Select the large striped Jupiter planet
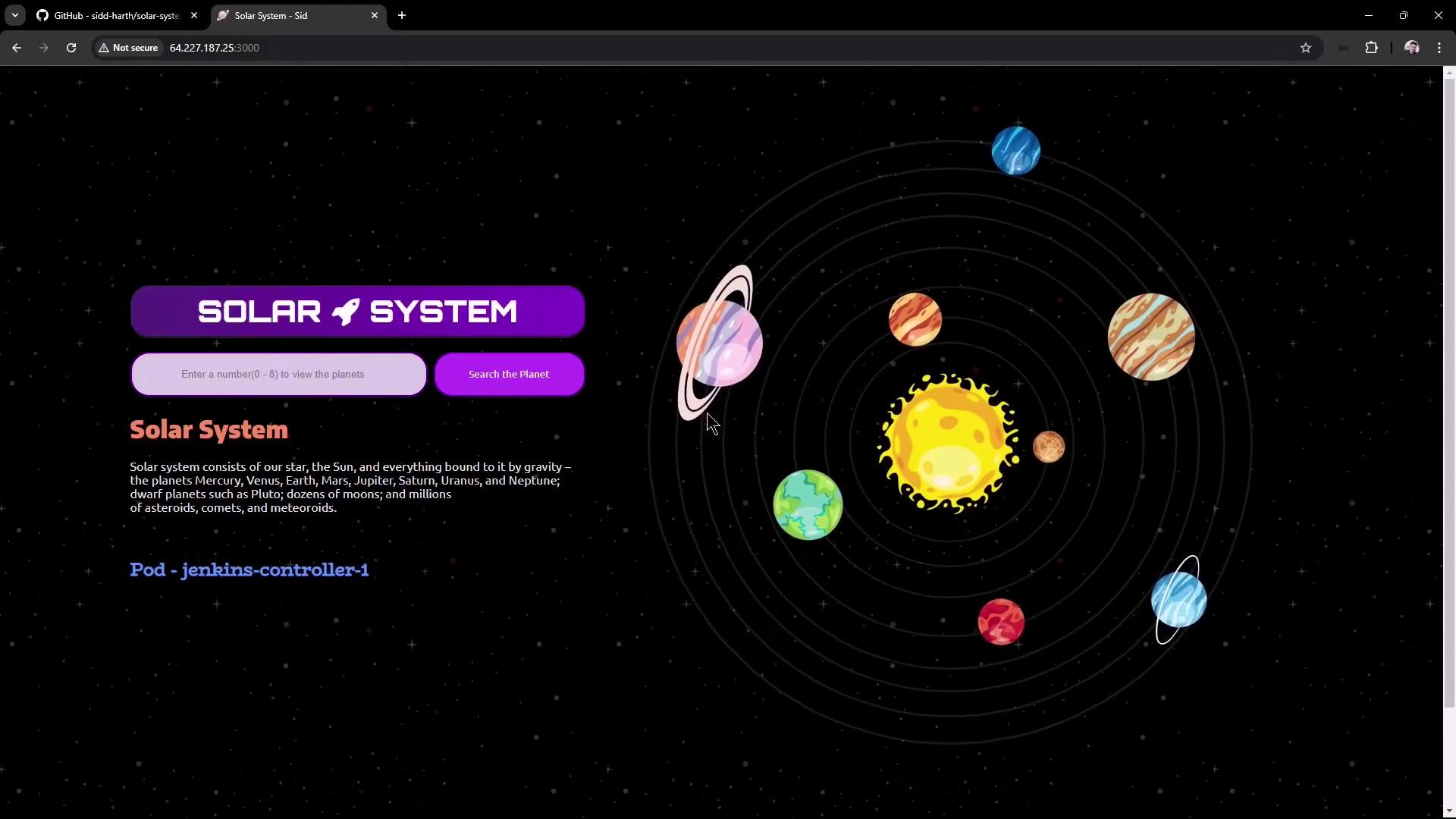This screenshot has height=819, width=1456. tap(1150, 337)
